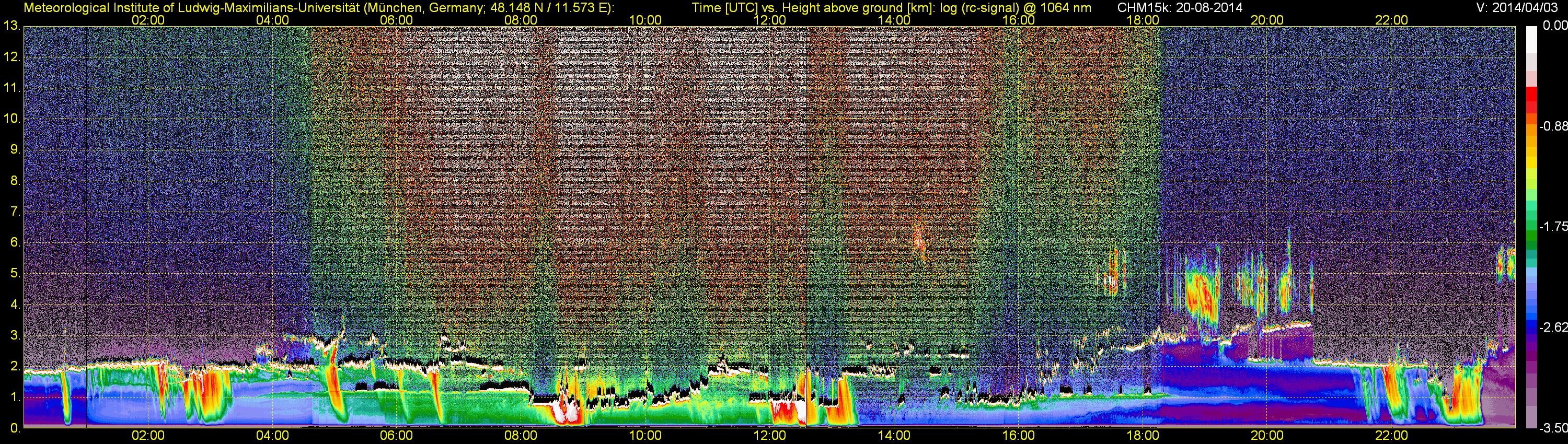Click '18:00' on the upper time axis
This screenshot has width=1568, height=444.
pyautogui.click(x=1143, y=20)
